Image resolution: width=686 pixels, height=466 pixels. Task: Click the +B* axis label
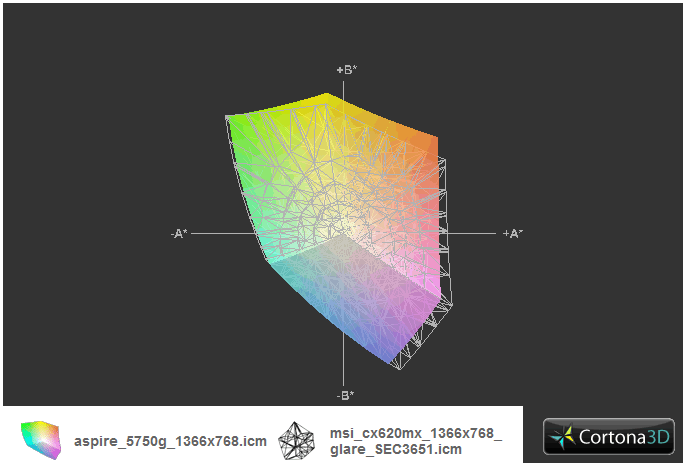346,70
